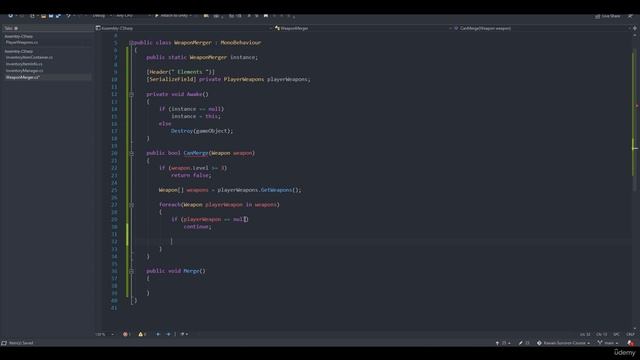Image resolution: width=640 pixels, height=360 pixels.
Task: Click the main branch selector in status bar
Action: pos(608,343)
